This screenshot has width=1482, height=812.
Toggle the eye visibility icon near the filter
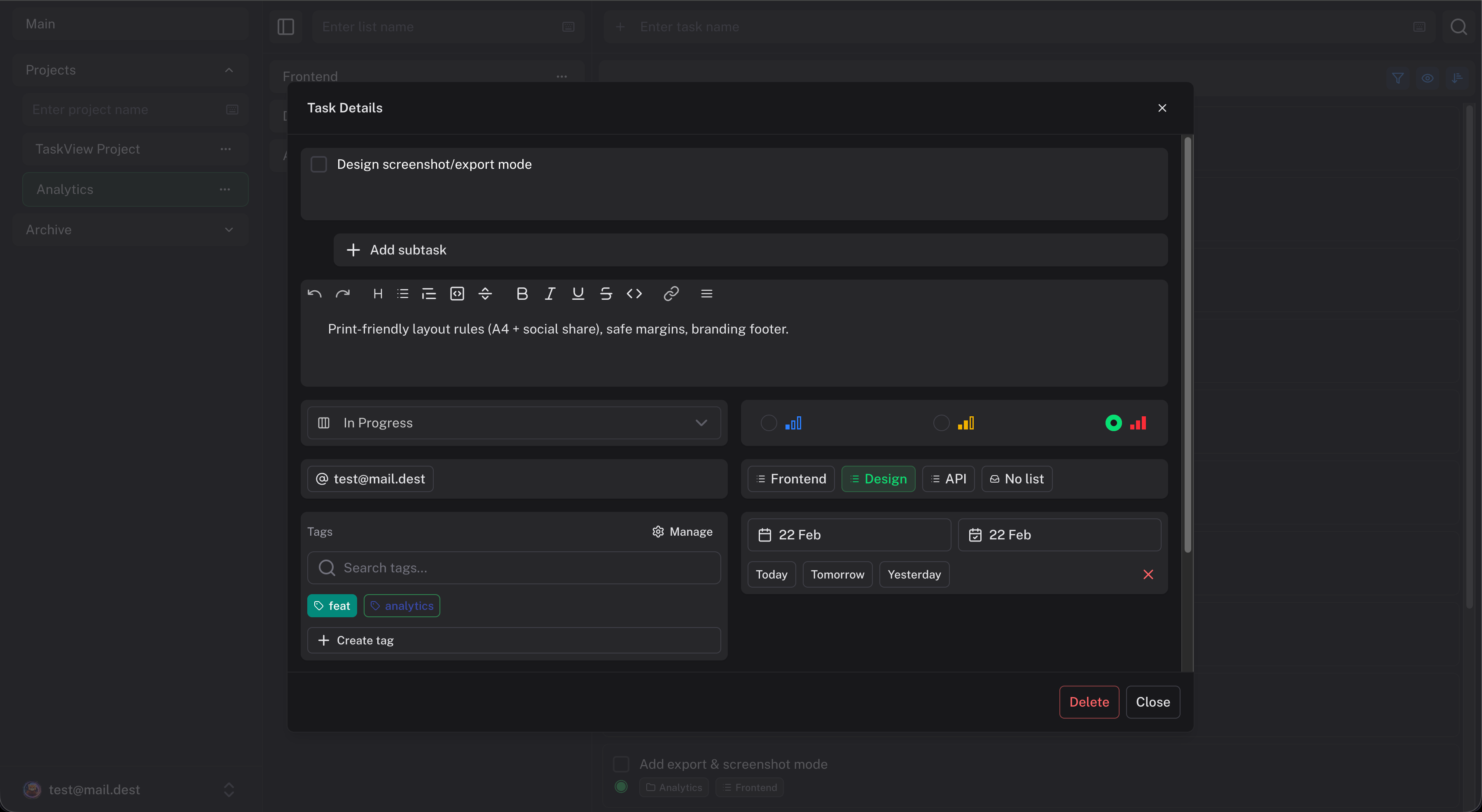tap(1428, 78)
